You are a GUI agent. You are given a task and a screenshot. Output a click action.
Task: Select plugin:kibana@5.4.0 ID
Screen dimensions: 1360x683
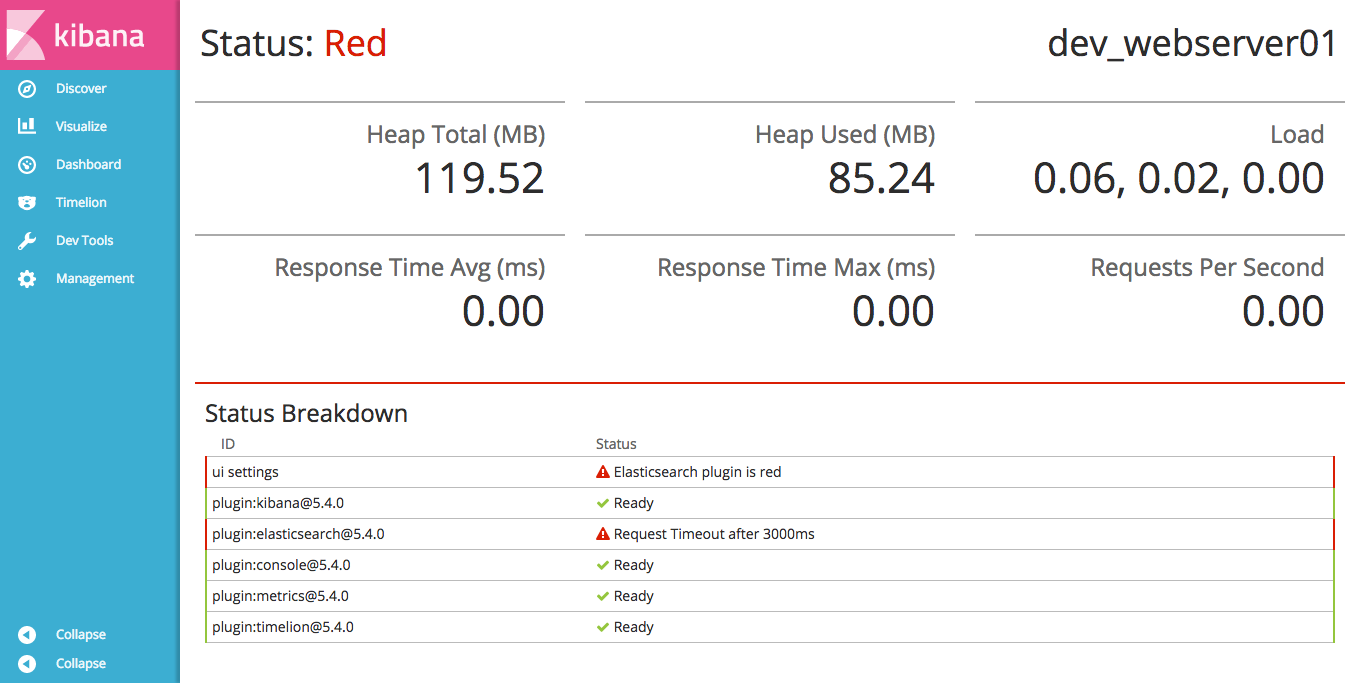pyautogui.click(x=278, y=503)
